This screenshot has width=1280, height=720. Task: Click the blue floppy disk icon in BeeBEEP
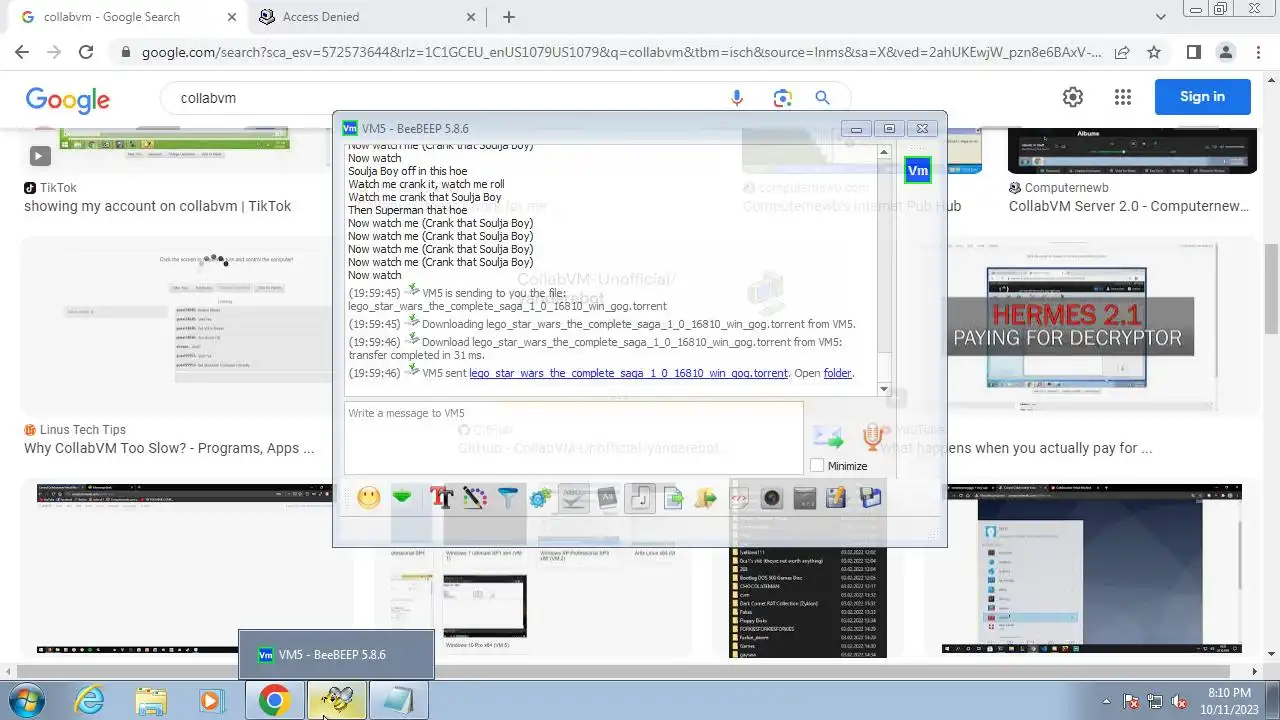point(870,497)
